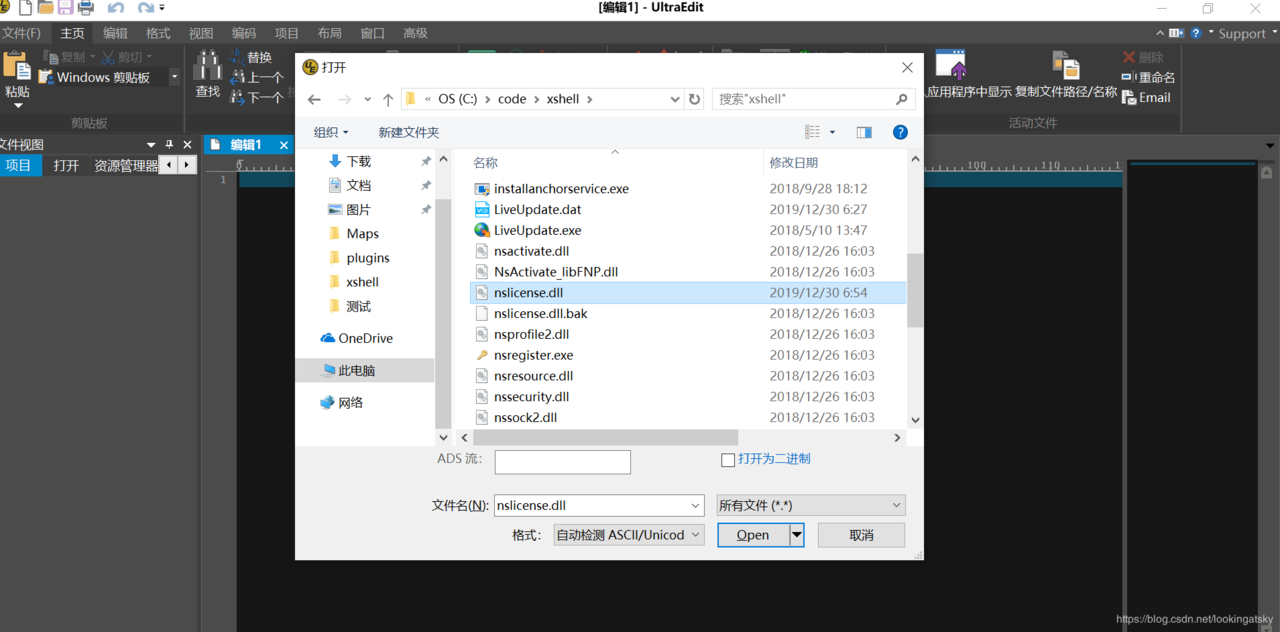Click the dialog's Up folder arrow
The width and height of the screenshot is (1280, 632).
coord(388,99)
